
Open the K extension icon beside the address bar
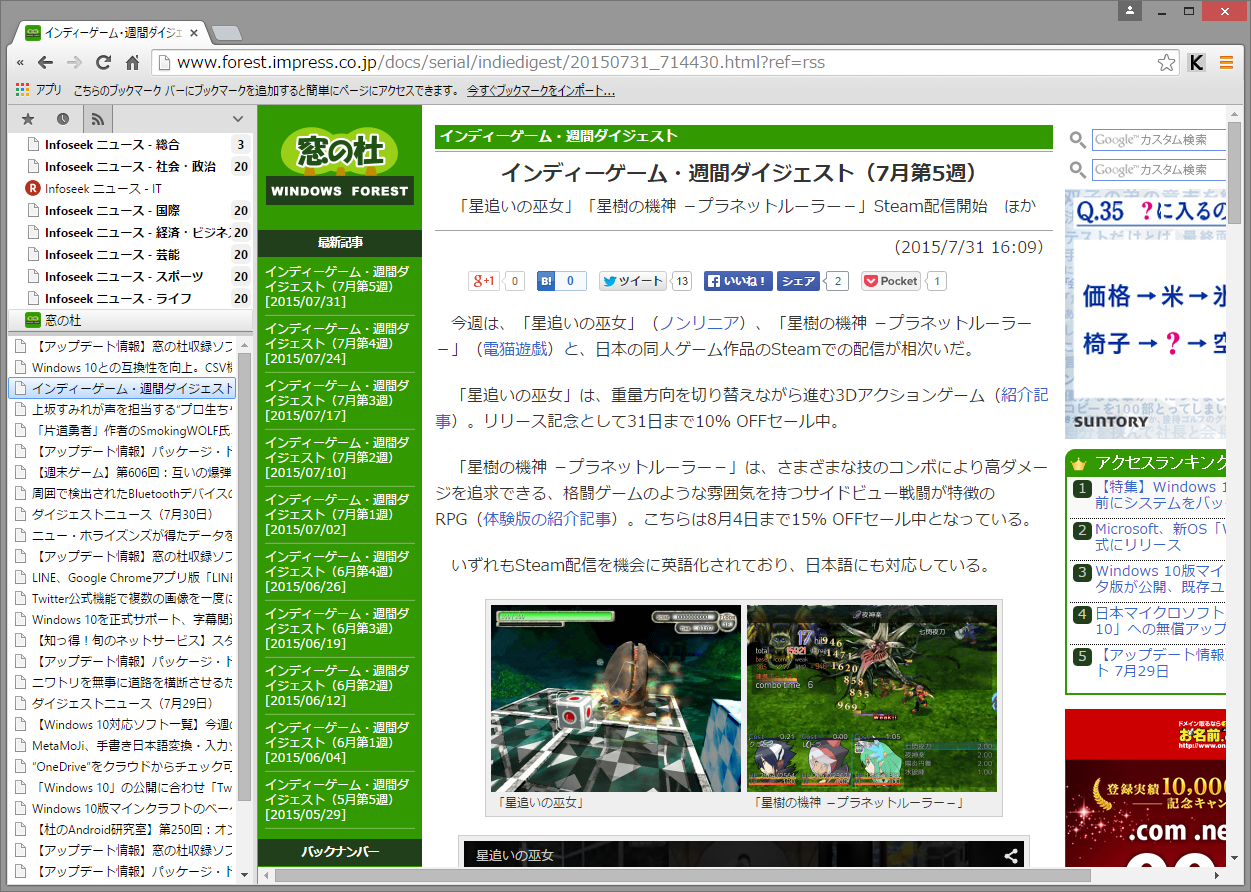[1196, 61]
